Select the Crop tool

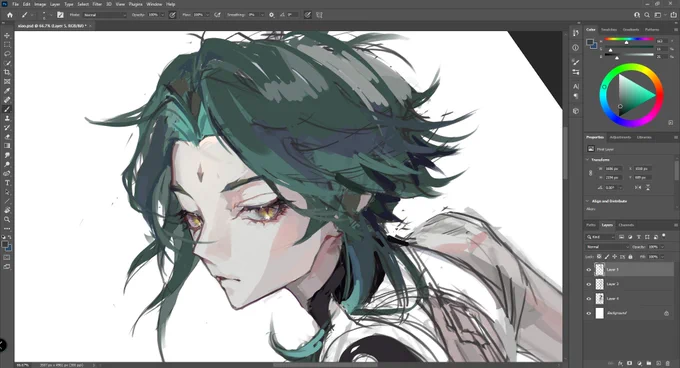7,72
